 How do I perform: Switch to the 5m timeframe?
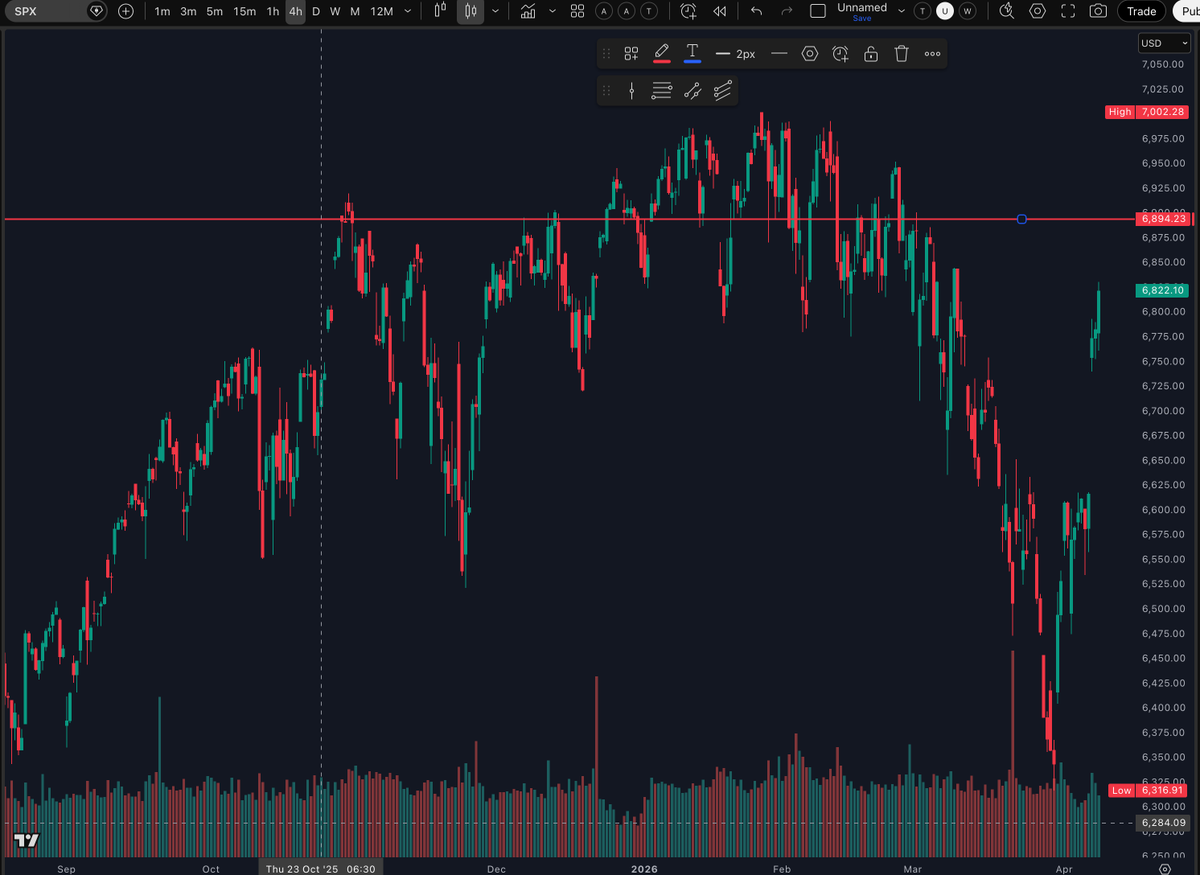[215, 11]
